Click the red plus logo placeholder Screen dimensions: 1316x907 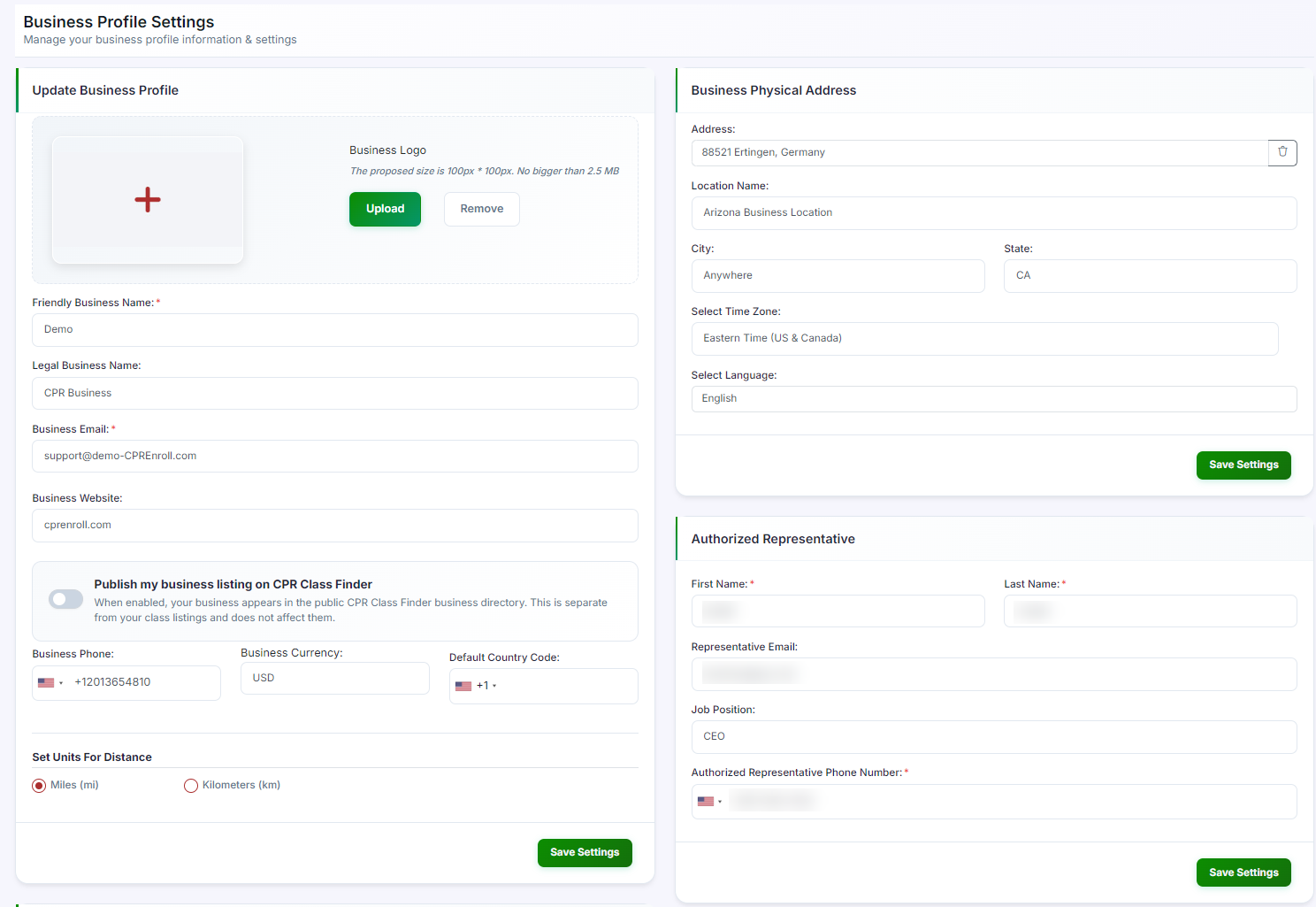click(x=148, y=199)
